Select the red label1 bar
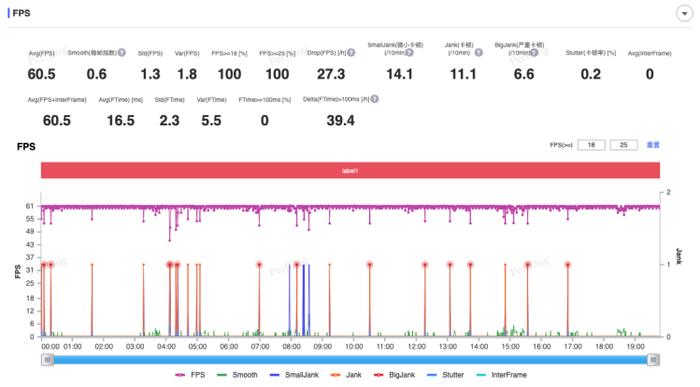Screen dimensions: 700x387 tap(350, 171)
